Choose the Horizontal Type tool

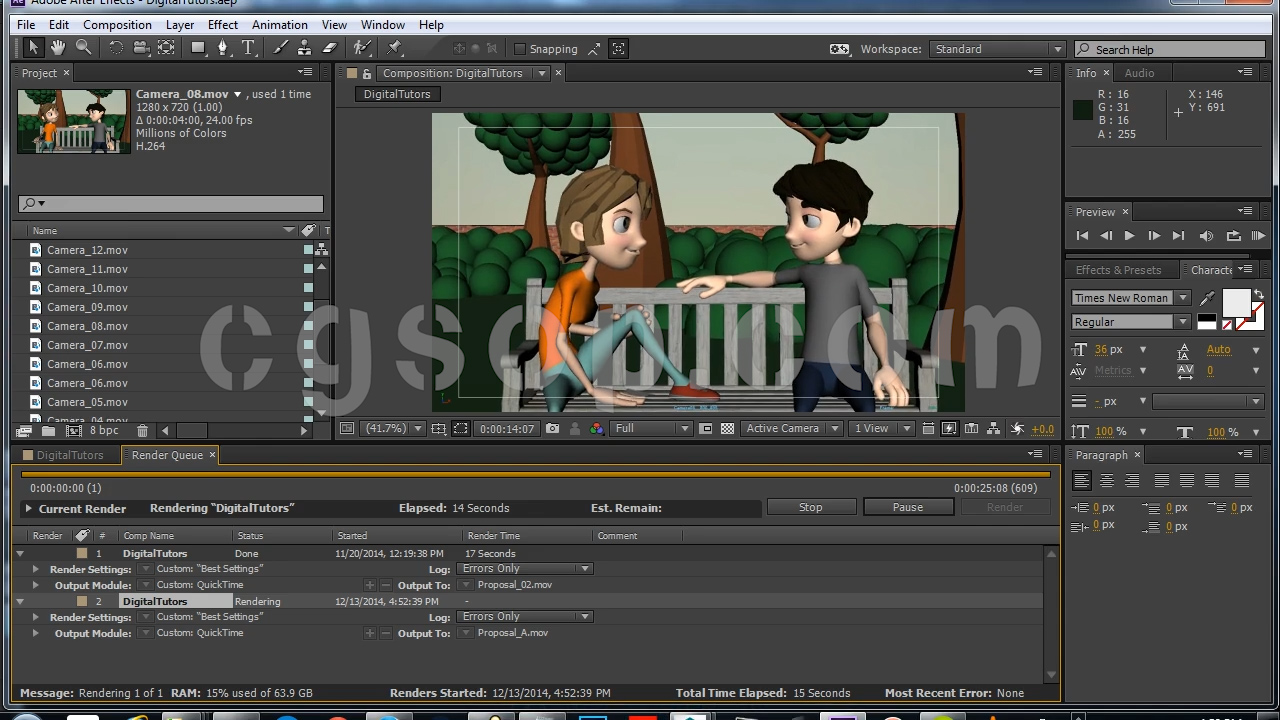click(x=248, y=48)
